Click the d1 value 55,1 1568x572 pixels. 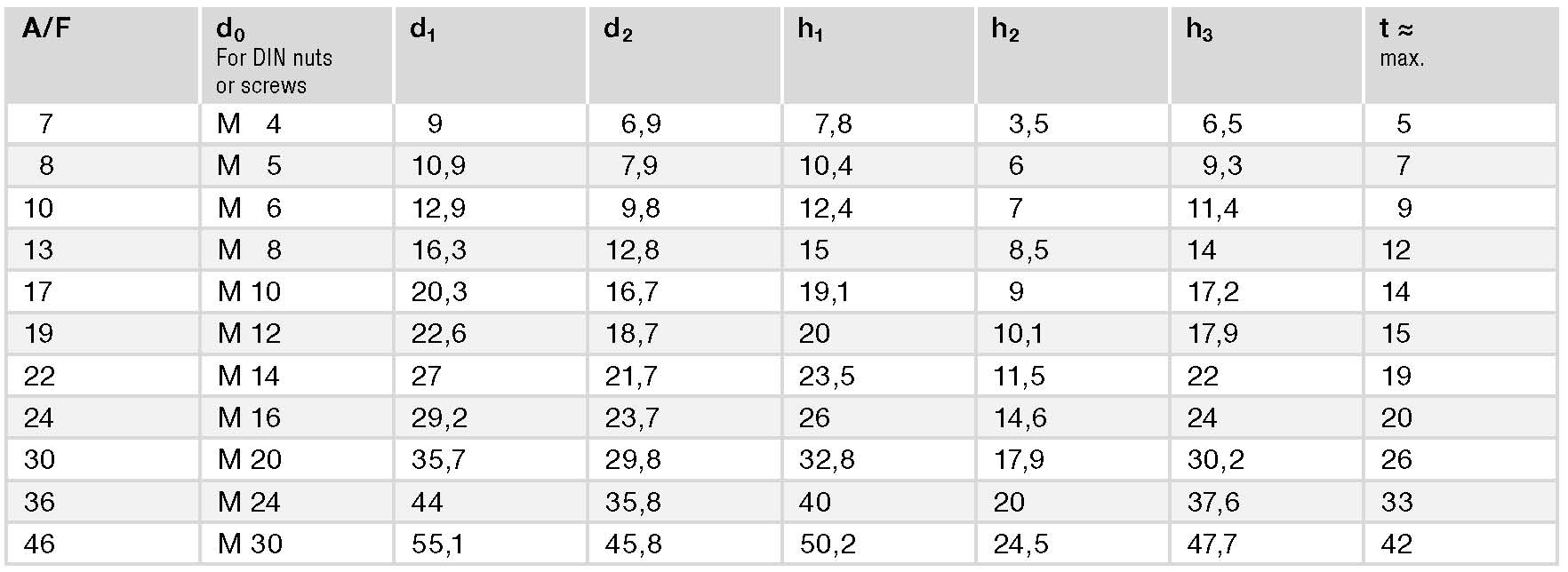pos(437,544)
